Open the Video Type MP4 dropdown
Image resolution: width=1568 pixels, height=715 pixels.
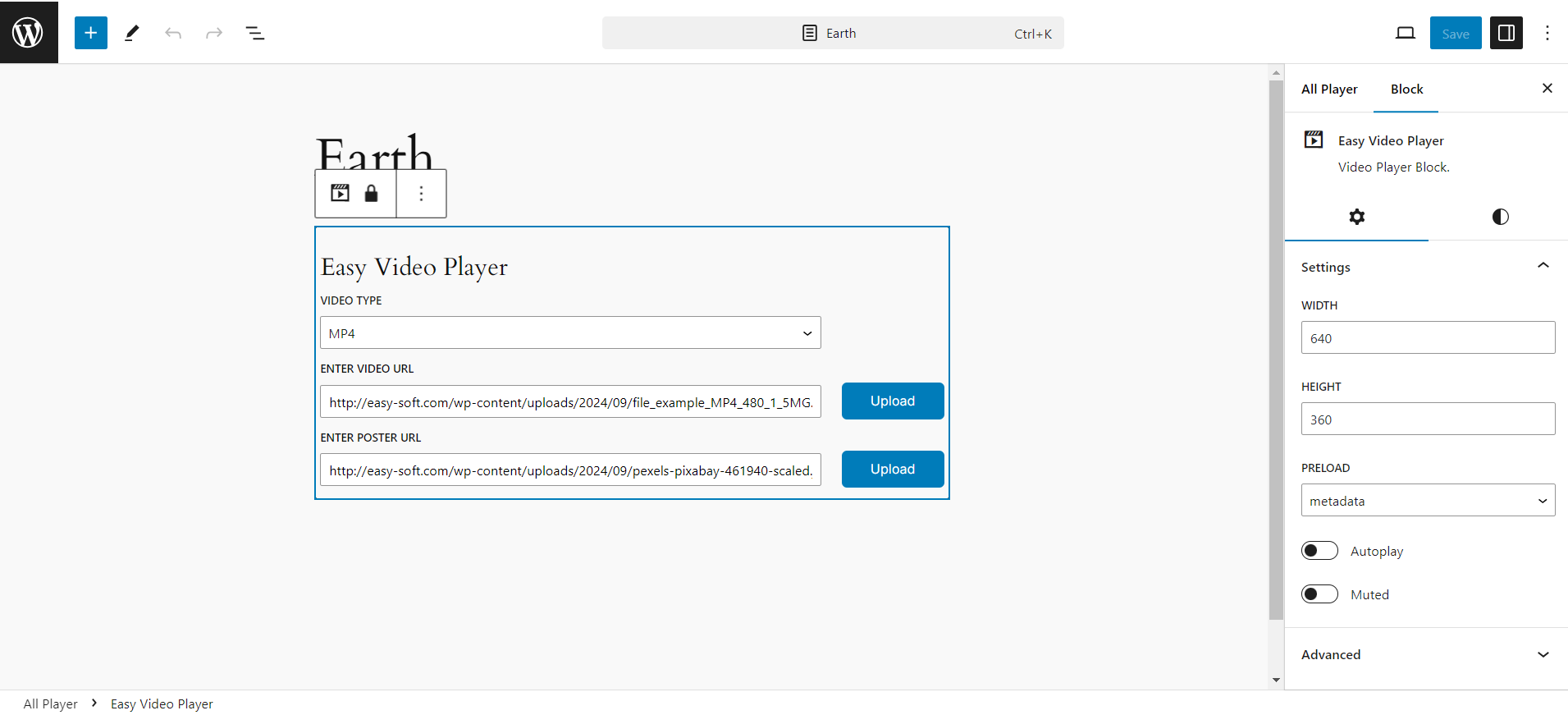click(x=570, y=333)
